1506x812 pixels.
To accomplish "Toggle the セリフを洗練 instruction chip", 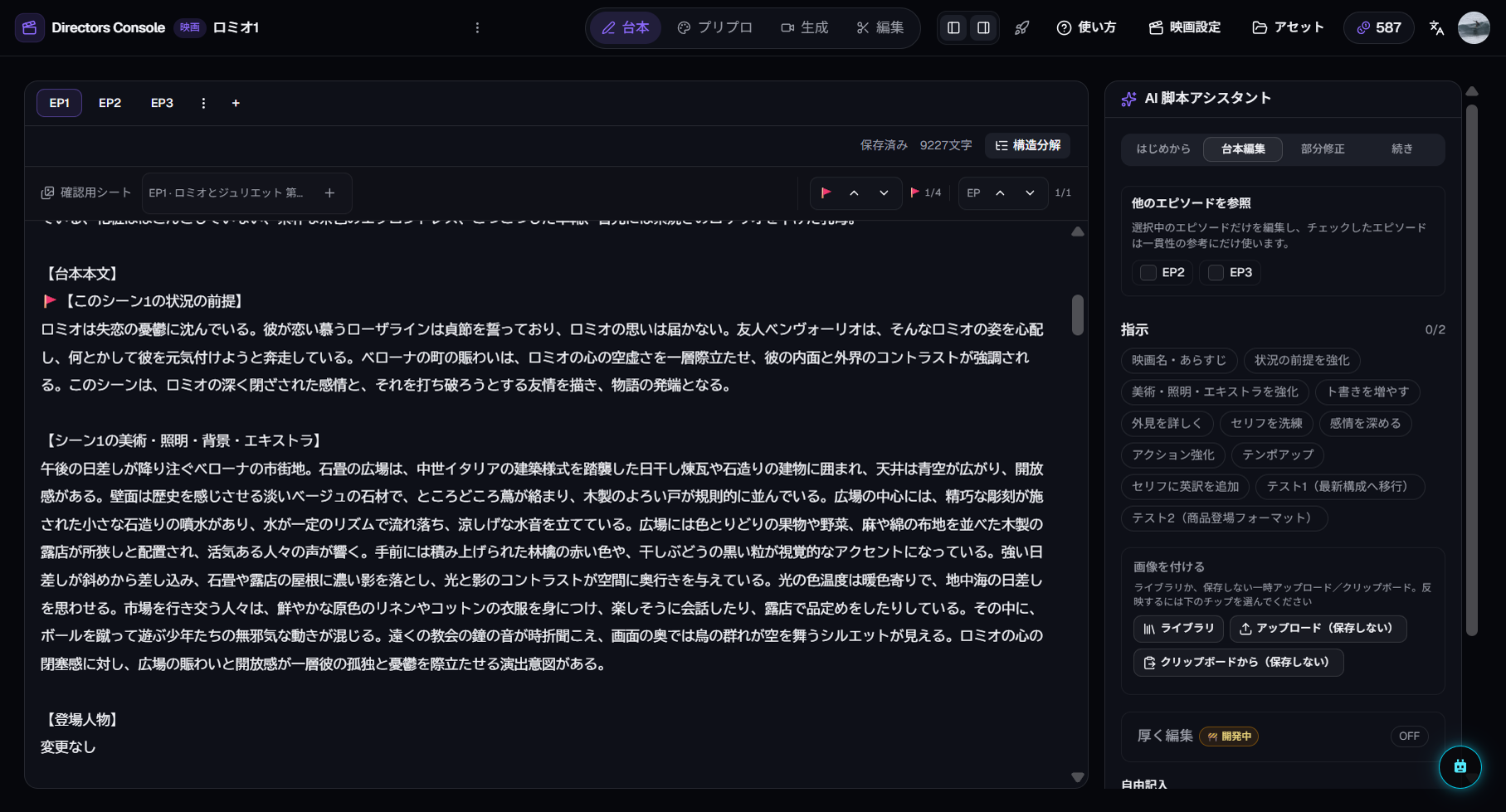I will 1266,423.
